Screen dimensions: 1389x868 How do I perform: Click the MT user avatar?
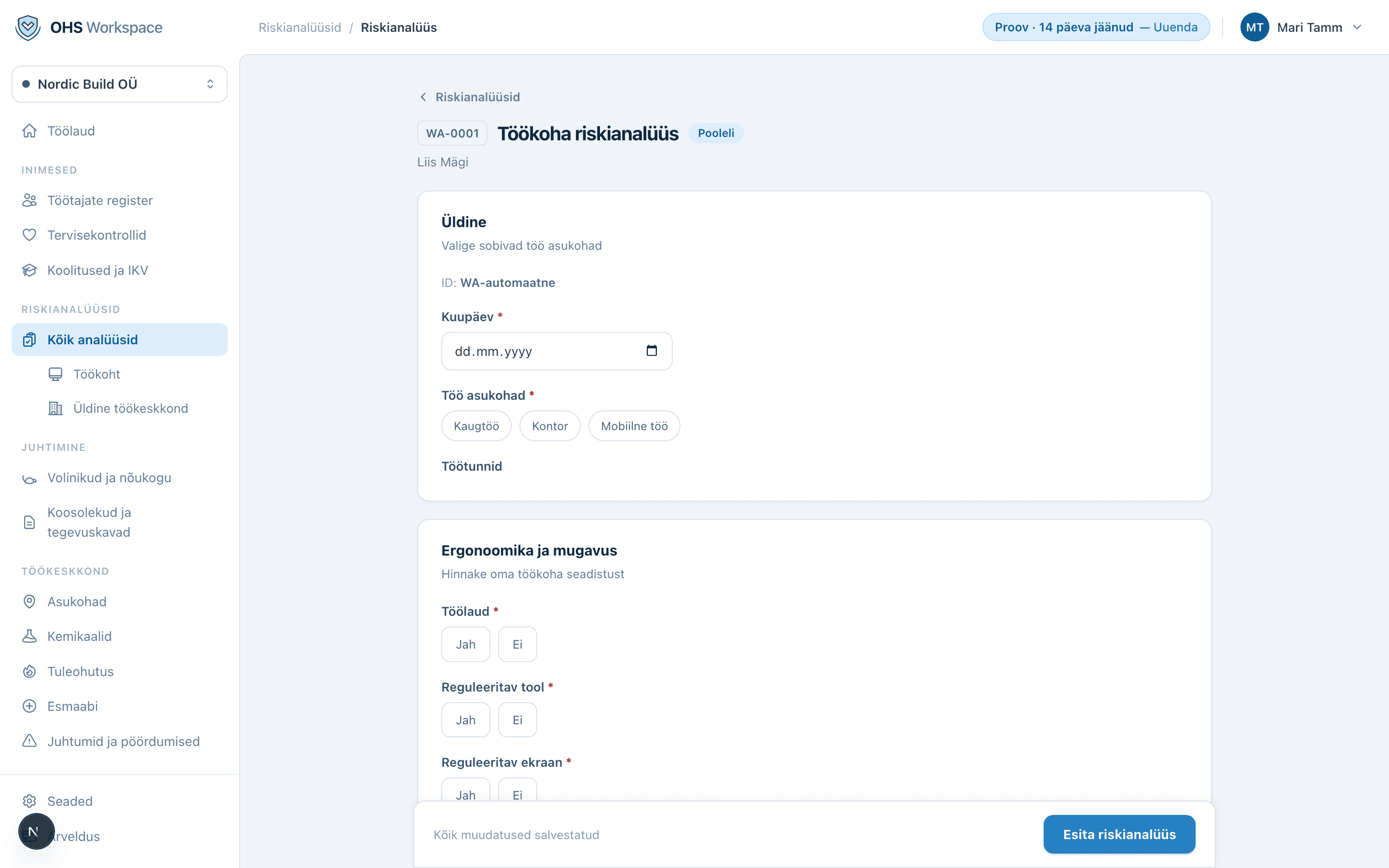click(1254, 27)
